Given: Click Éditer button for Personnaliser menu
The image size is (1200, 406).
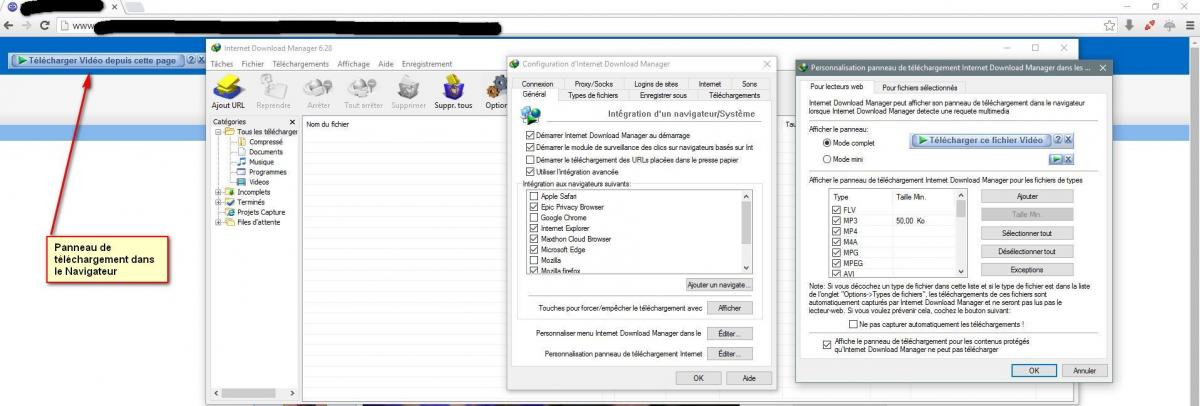Looking at the screenshot, I should pyautogui.click(x=730, y=332).
